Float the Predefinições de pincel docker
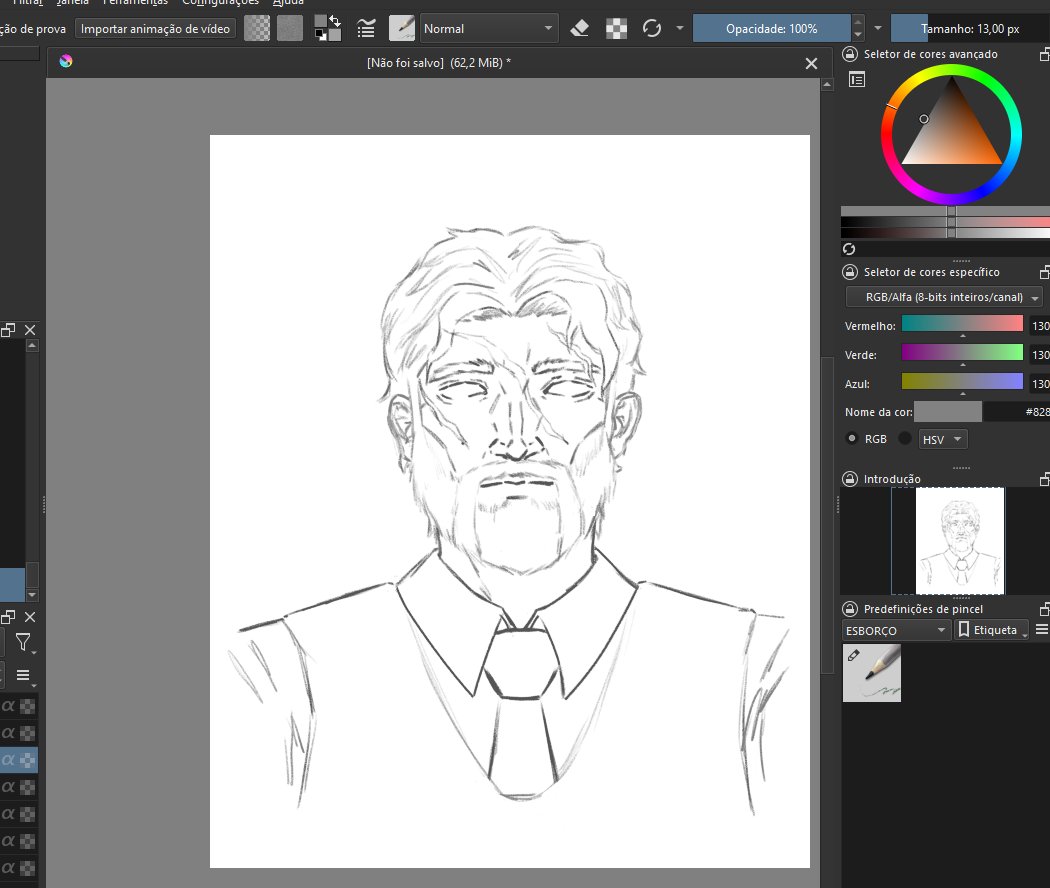The width and height of the screenshot is (1050, 888). (1045, 609)
